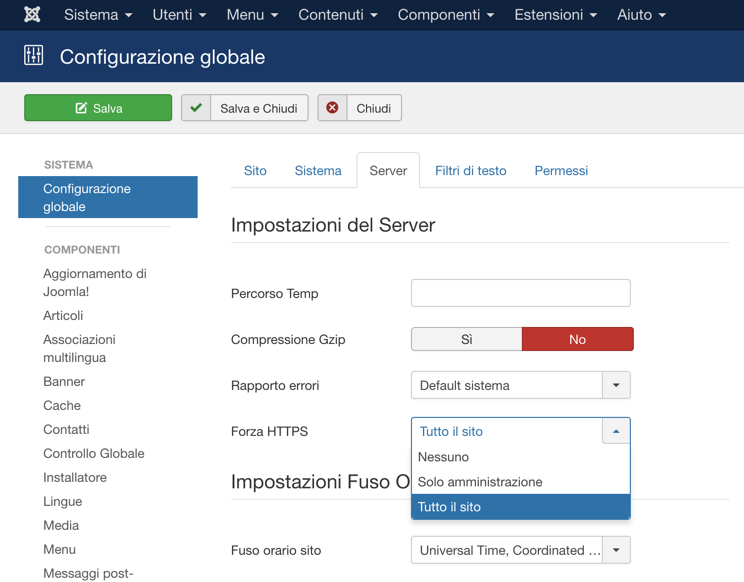
Task: Click the Rapporto errori label
Action: point(275,386)
